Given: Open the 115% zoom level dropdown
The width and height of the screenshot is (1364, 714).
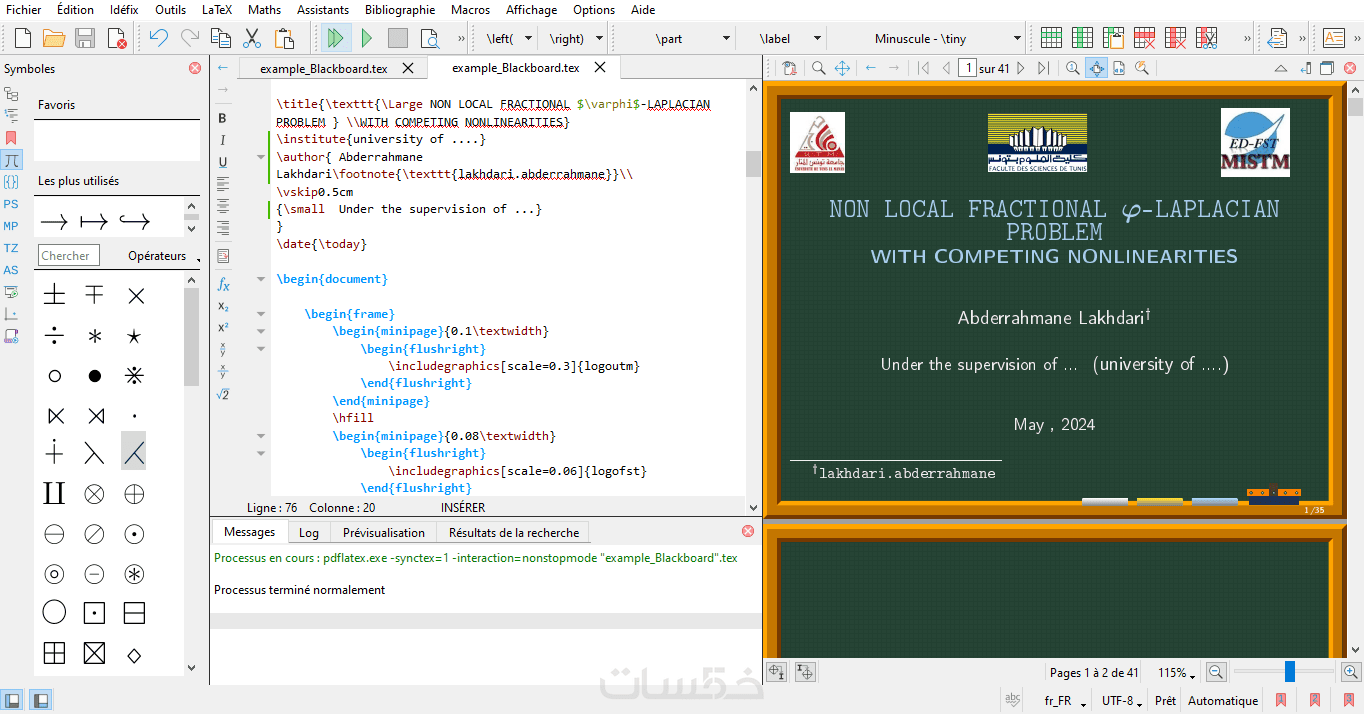Looking at the screenshot, I should (x=1177, y=673).
